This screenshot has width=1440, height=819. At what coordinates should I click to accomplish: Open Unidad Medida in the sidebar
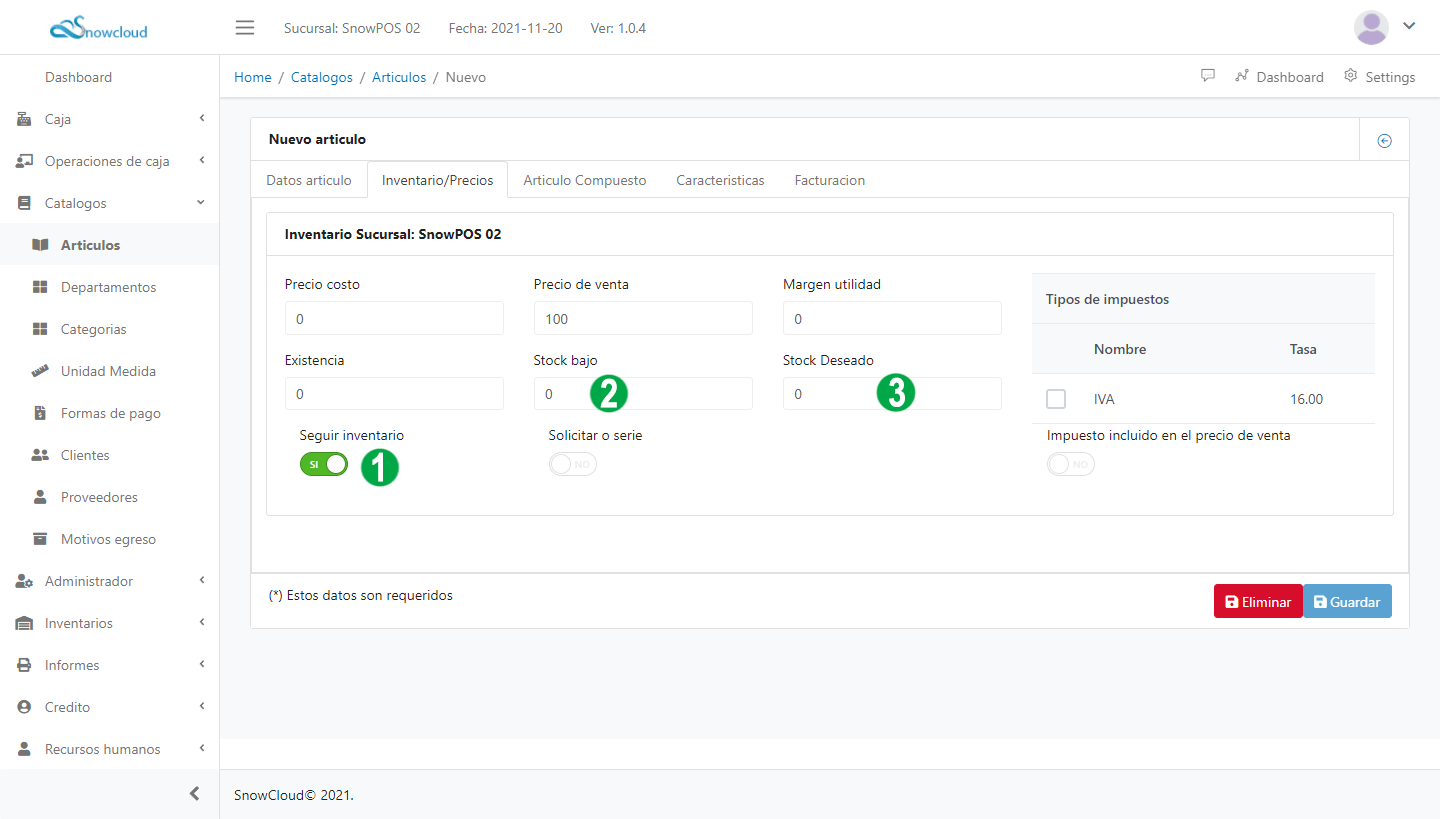(x=108, y=371)
